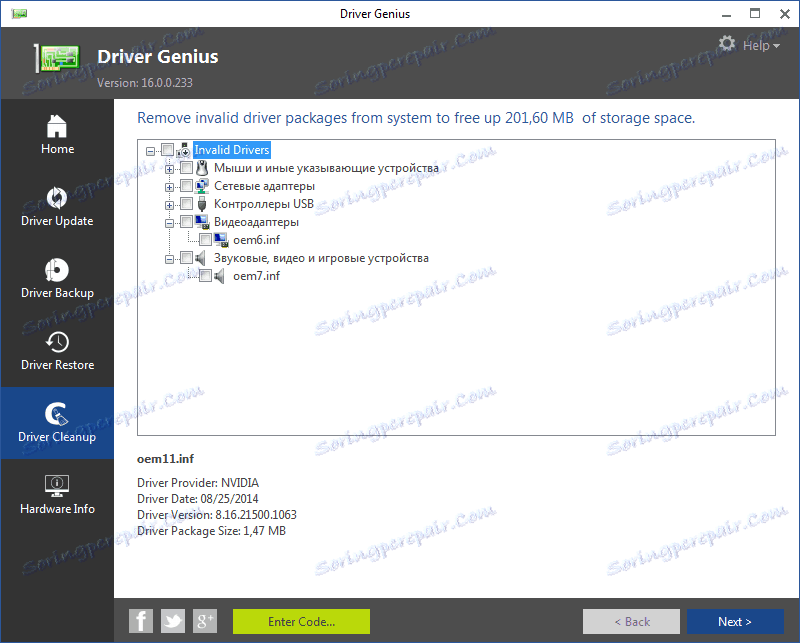Select the oem6.inf entry

point(256,240)
